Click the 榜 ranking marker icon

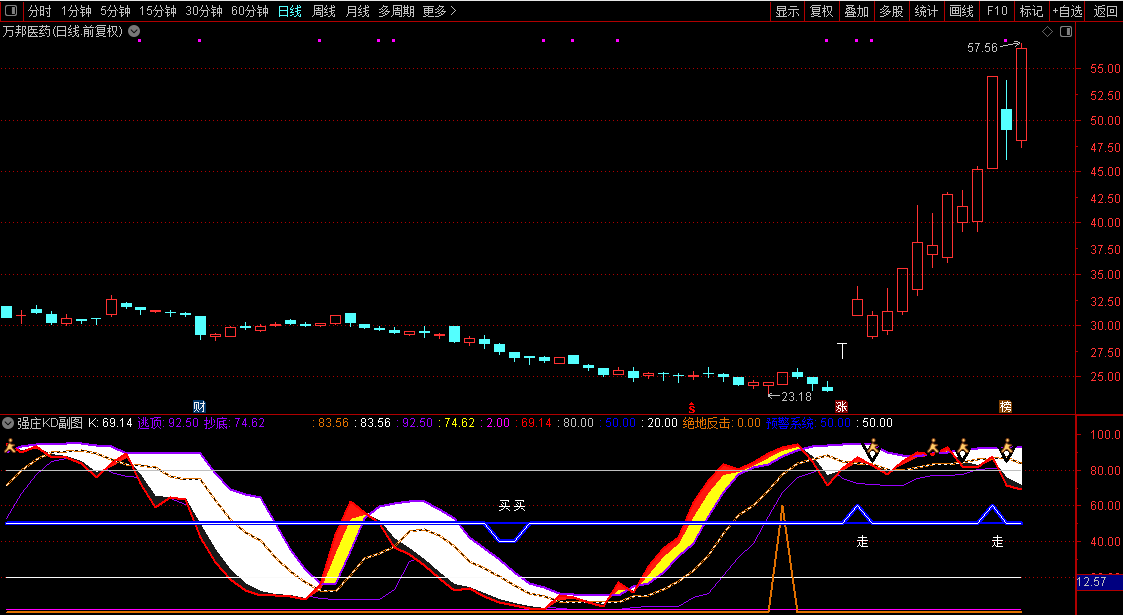click(x=1006, y=407)
